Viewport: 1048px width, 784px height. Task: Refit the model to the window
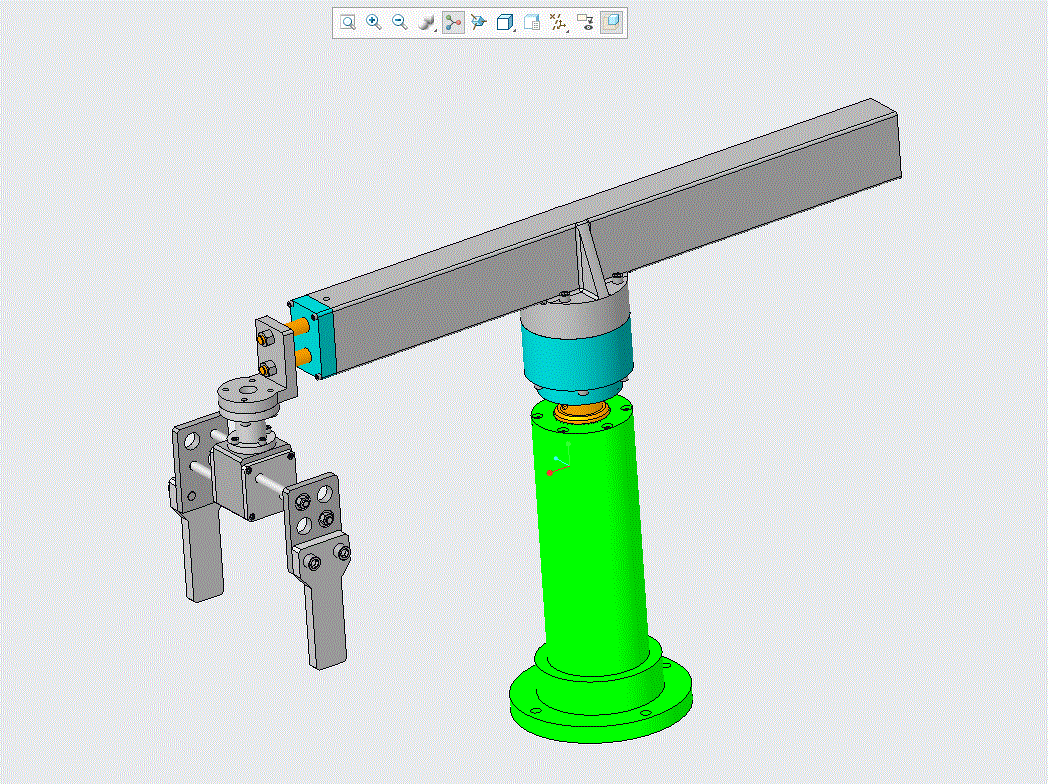pyautogui.click(x=348, y=23)
